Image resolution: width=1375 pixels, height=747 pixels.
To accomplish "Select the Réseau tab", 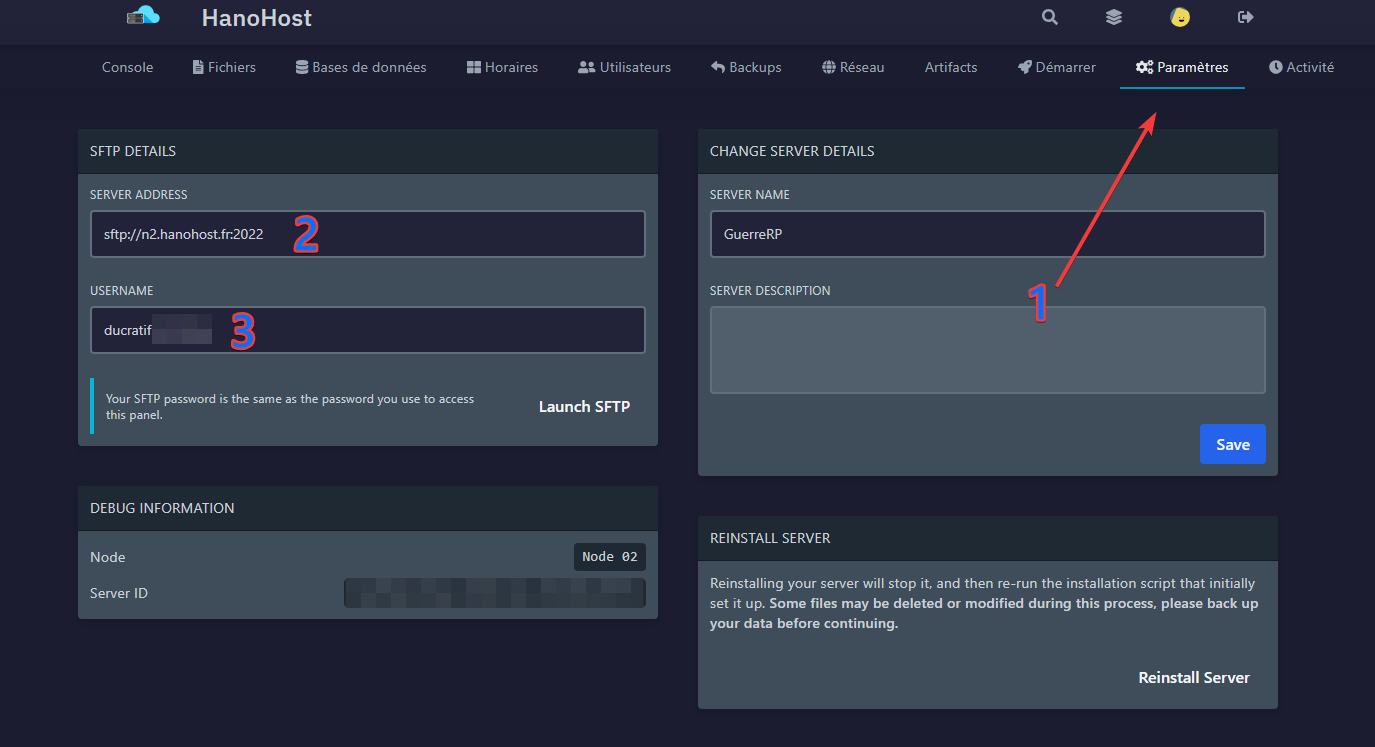I will pos(853,67).
